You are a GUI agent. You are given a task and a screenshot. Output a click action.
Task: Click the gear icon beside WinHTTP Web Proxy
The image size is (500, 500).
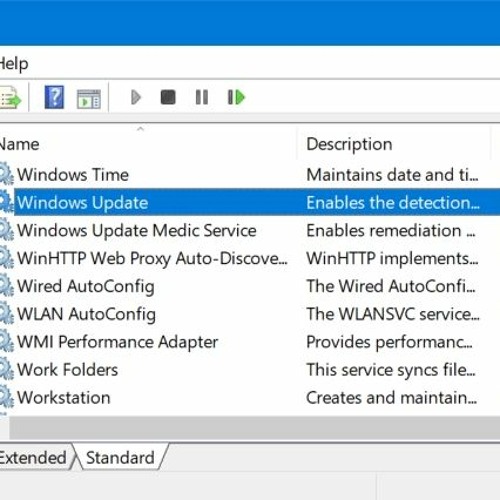click(6, 258)
